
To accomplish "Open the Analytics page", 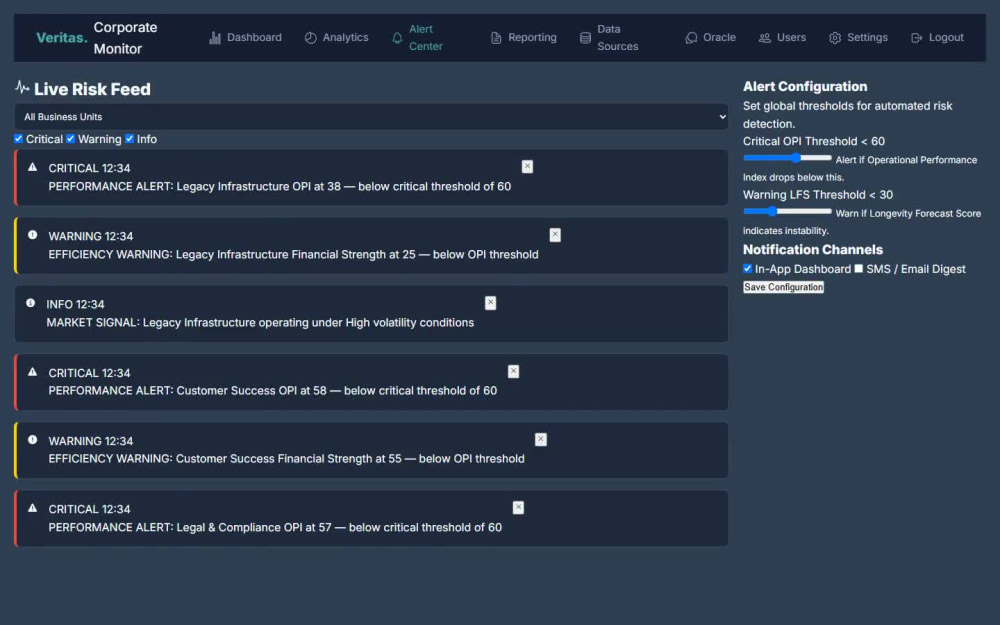I will pos(337,38).
